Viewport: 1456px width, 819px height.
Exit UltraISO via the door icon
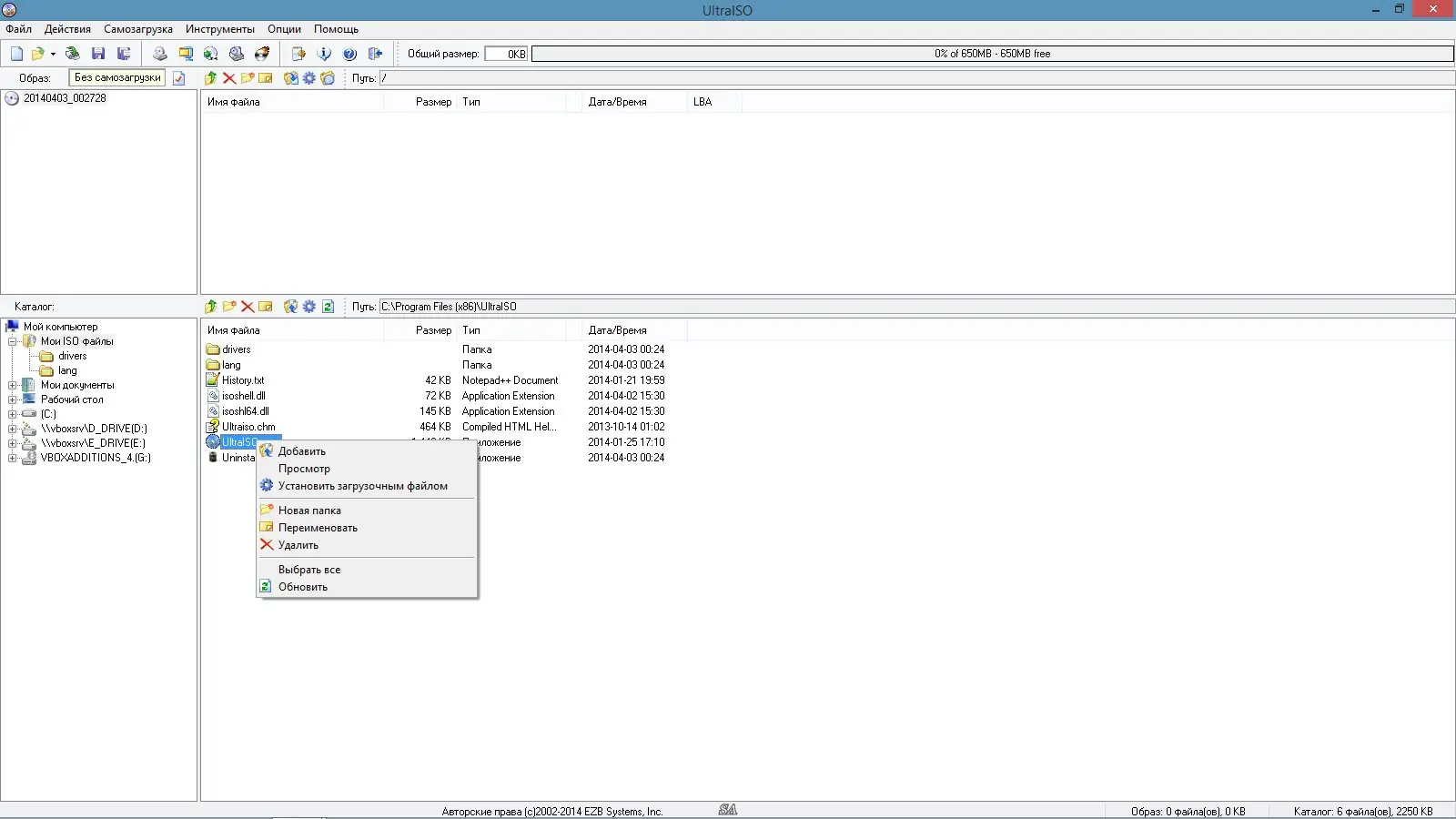pos(373,53)
